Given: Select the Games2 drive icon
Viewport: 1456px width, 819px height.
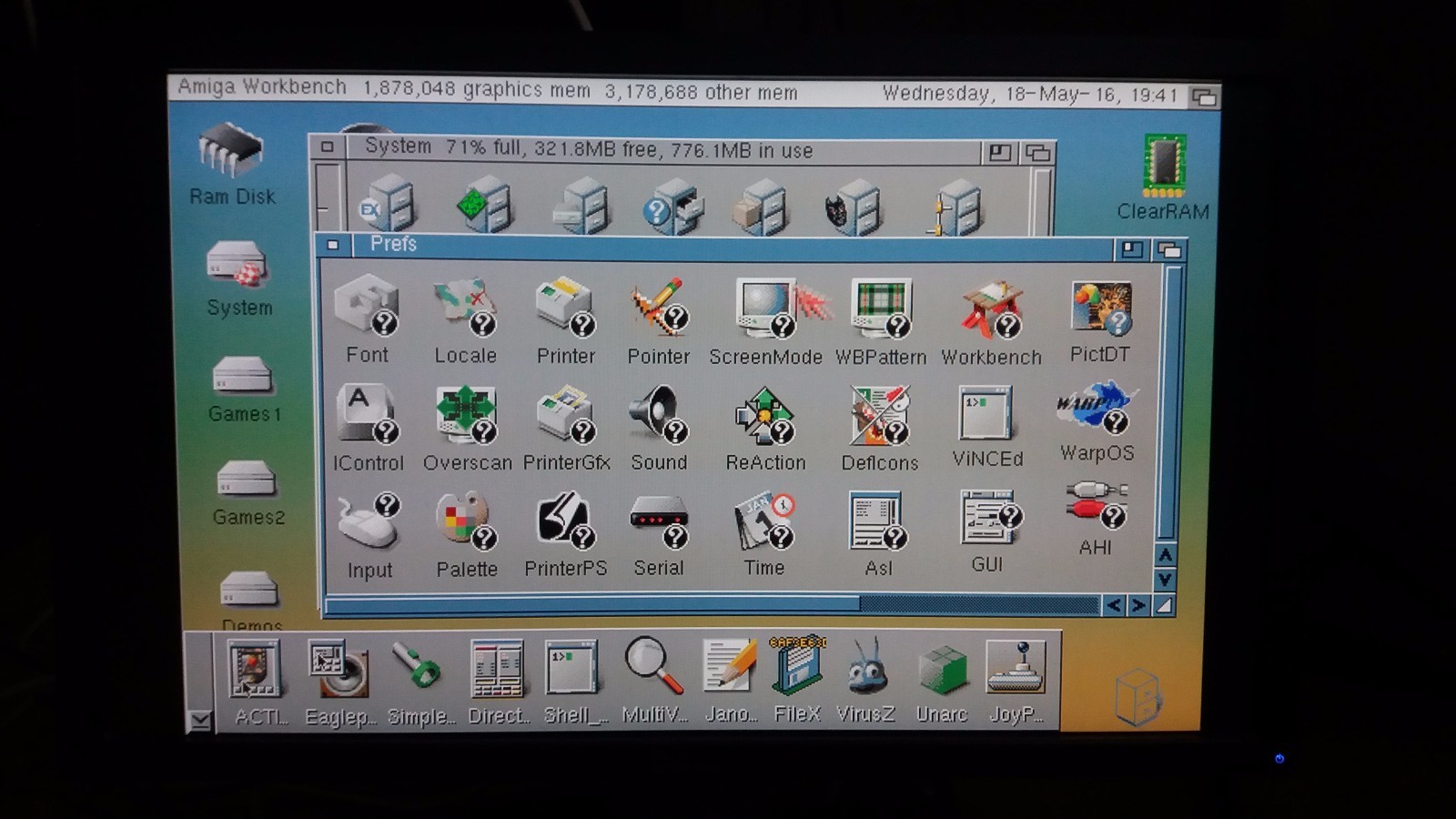Looking at the screenshot, I should point(246,480).
